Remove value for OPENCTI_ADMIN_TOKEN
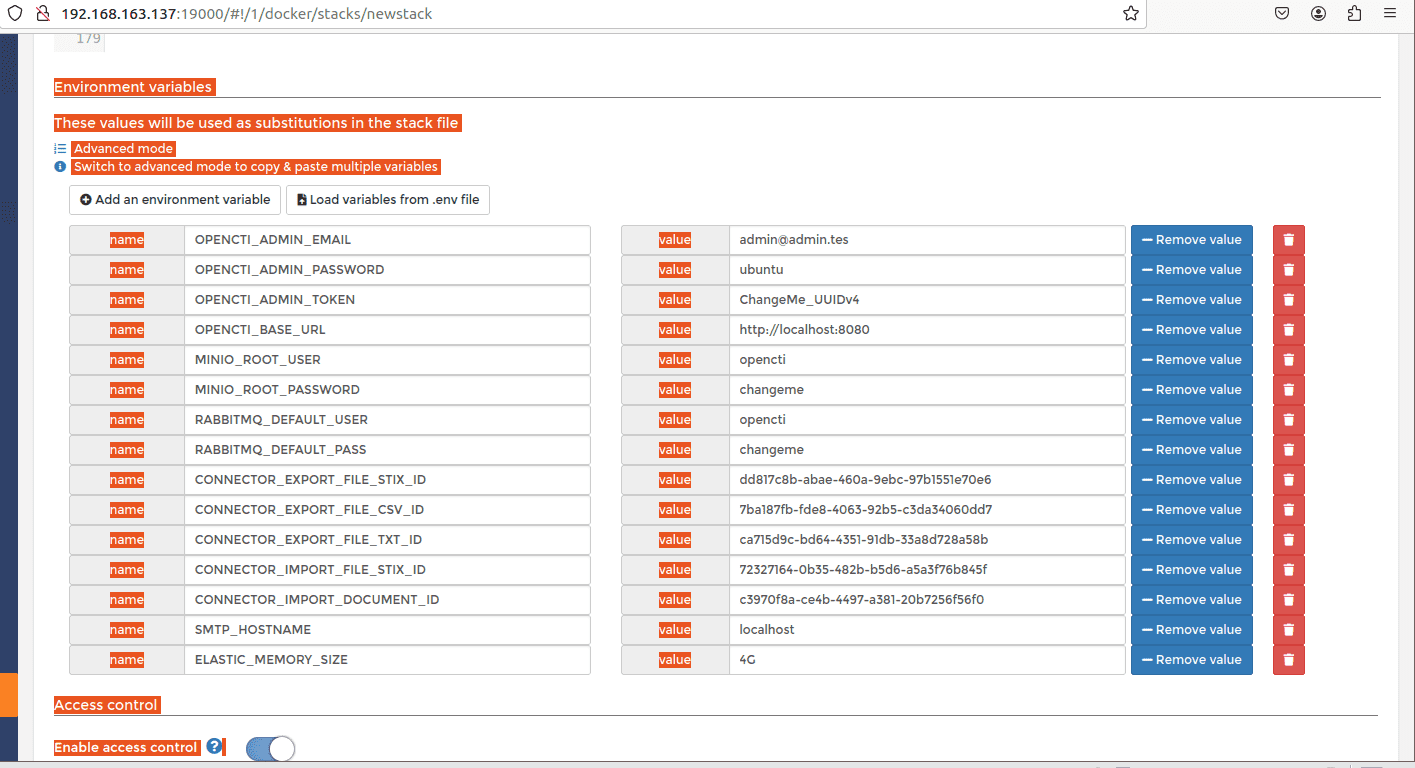The image size is (1415, 768). click(1192, 300)
